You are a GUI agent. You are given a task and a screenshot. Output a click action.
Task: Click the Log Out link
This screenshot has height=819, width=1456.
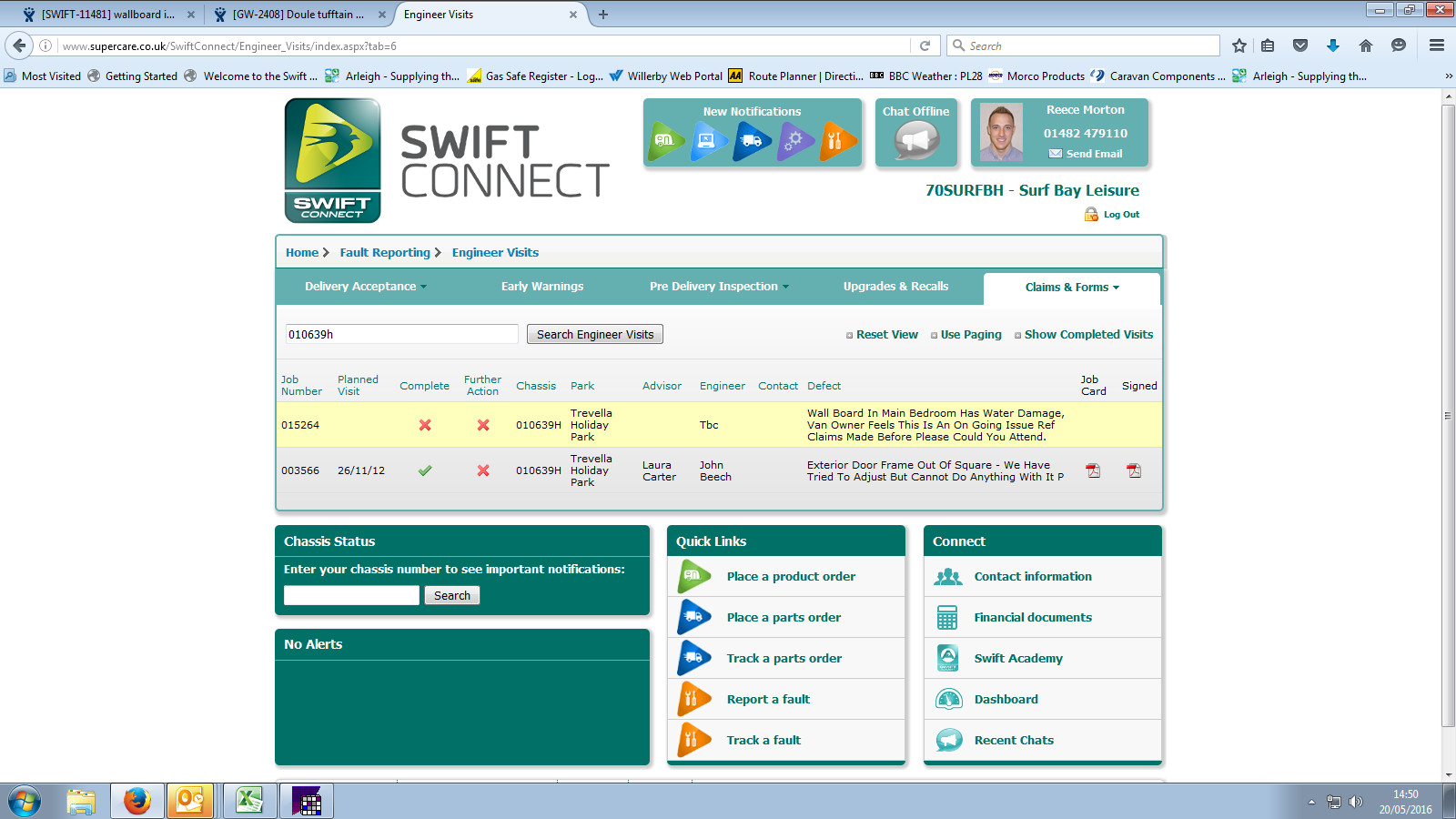(1120, 215)
